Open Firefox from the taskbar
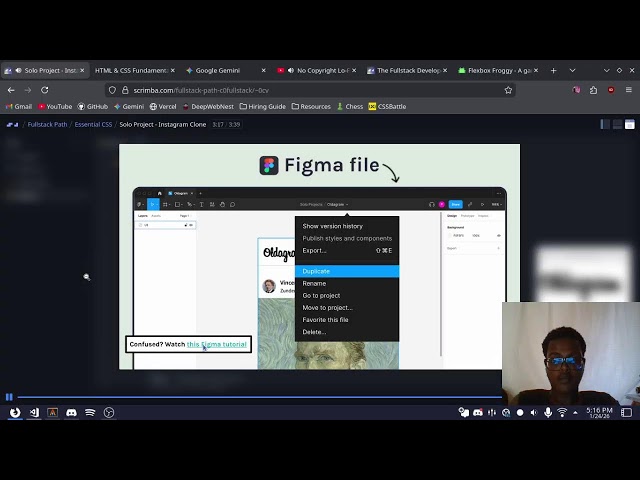Screen dimensions: 640x480 point(15,412)
